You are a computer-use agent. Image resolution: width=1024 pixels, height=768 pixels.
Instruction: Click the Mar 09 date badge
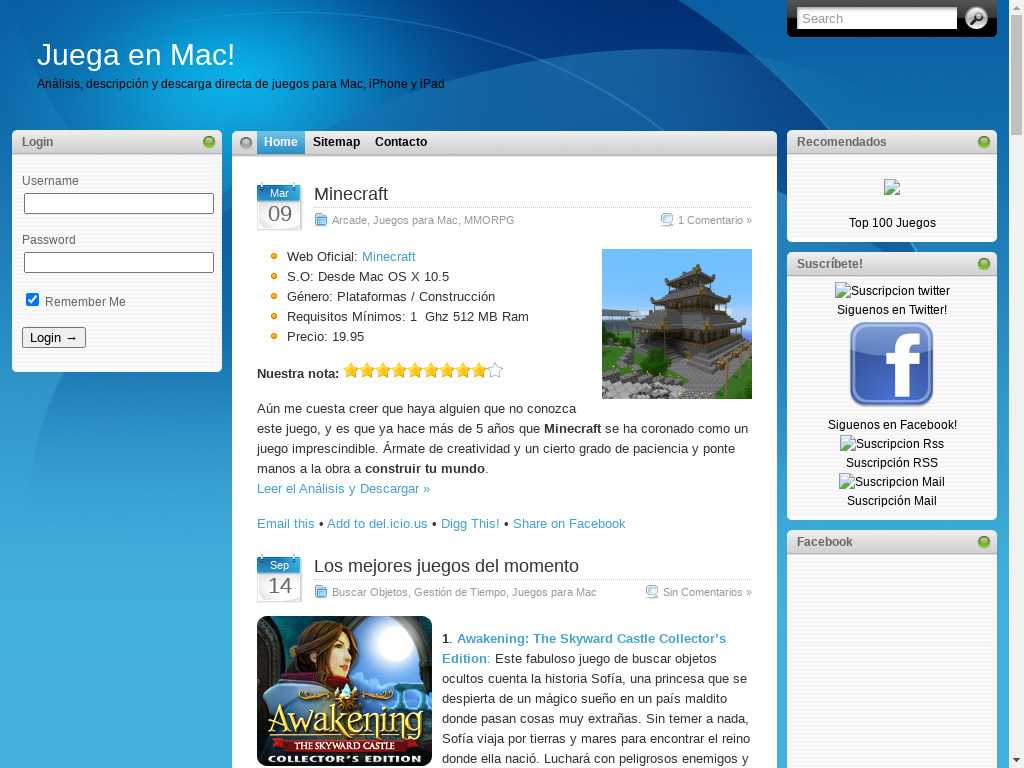click(x=280, y=207)
